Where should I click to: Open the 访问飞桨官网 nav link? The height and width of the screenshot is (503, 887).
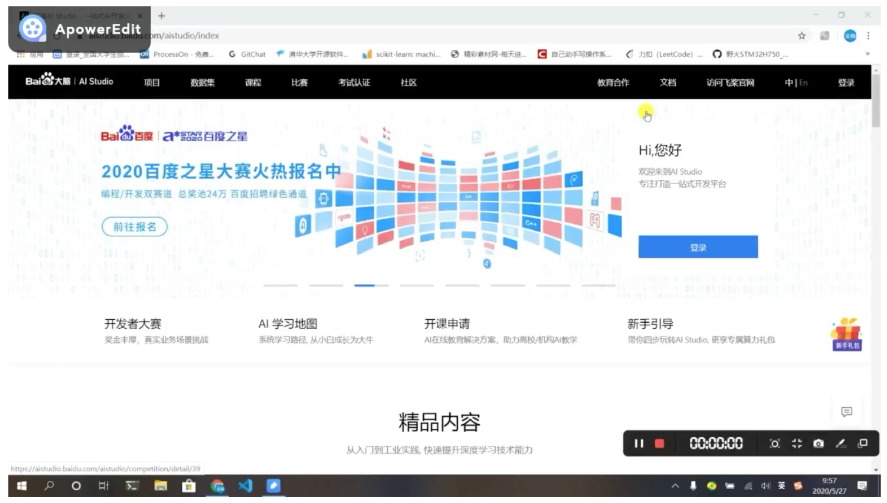(730, 83)
